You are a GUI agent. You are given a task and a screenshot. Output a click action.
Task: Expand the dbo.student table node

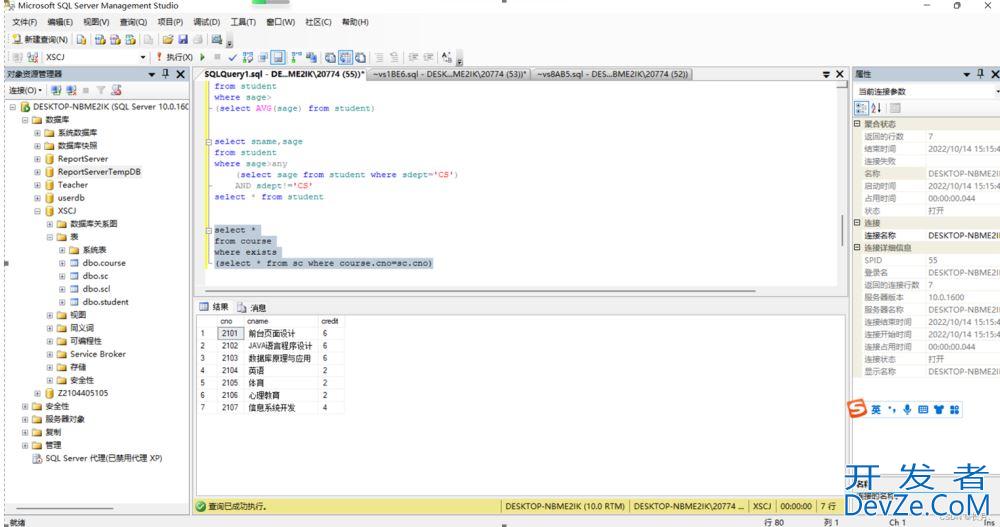pyautogui.click(x=62, y=302)
